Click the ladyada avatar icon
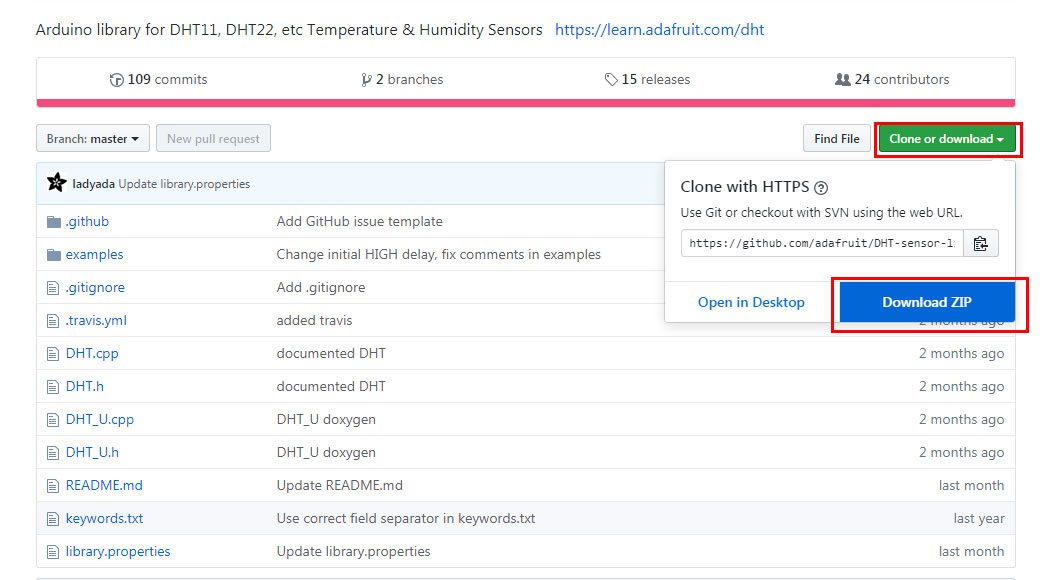1062x580 pixels. [x=57, y=183]
